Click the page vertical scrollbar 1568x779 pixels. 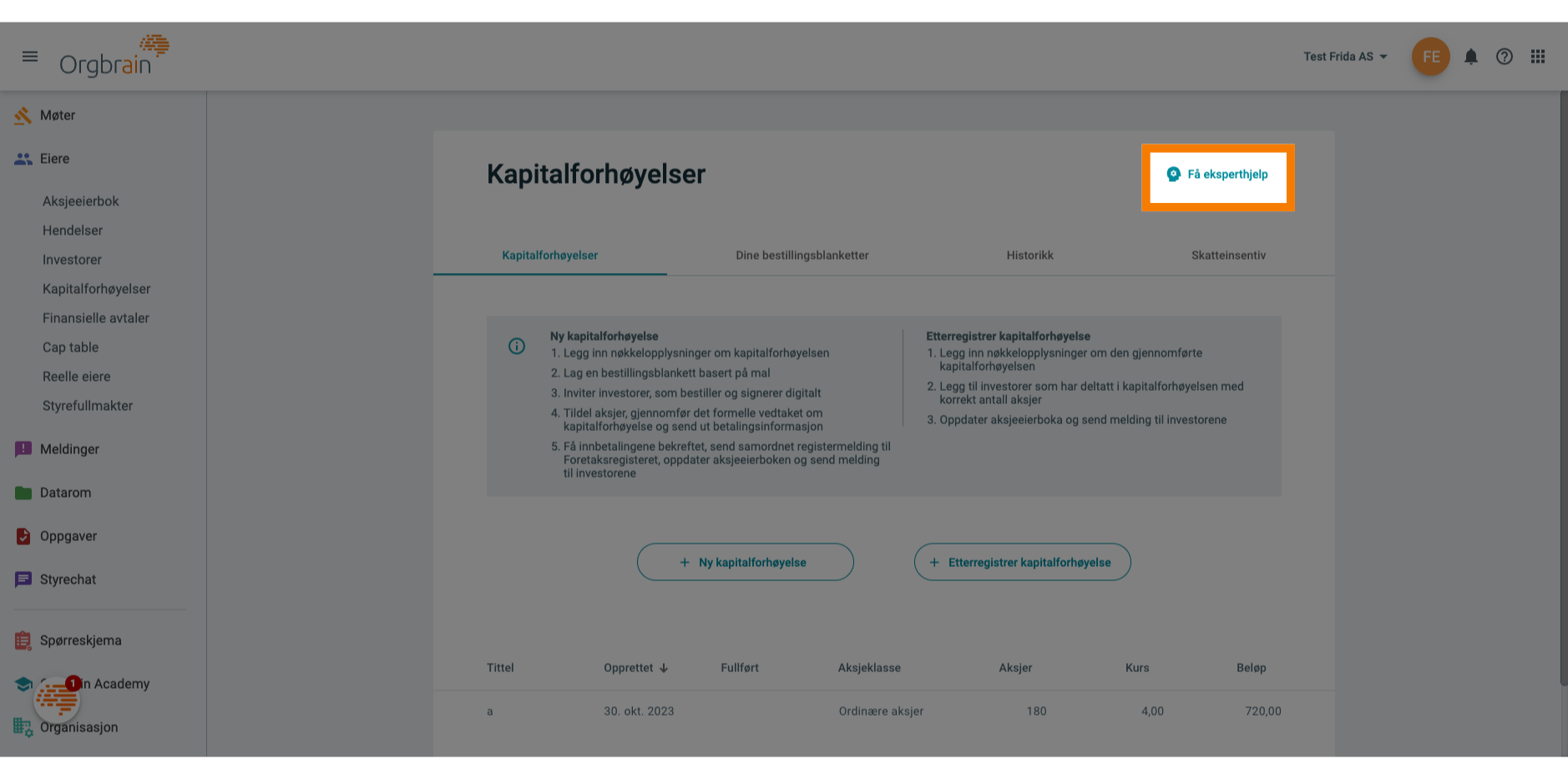(x=1564, y=388)
